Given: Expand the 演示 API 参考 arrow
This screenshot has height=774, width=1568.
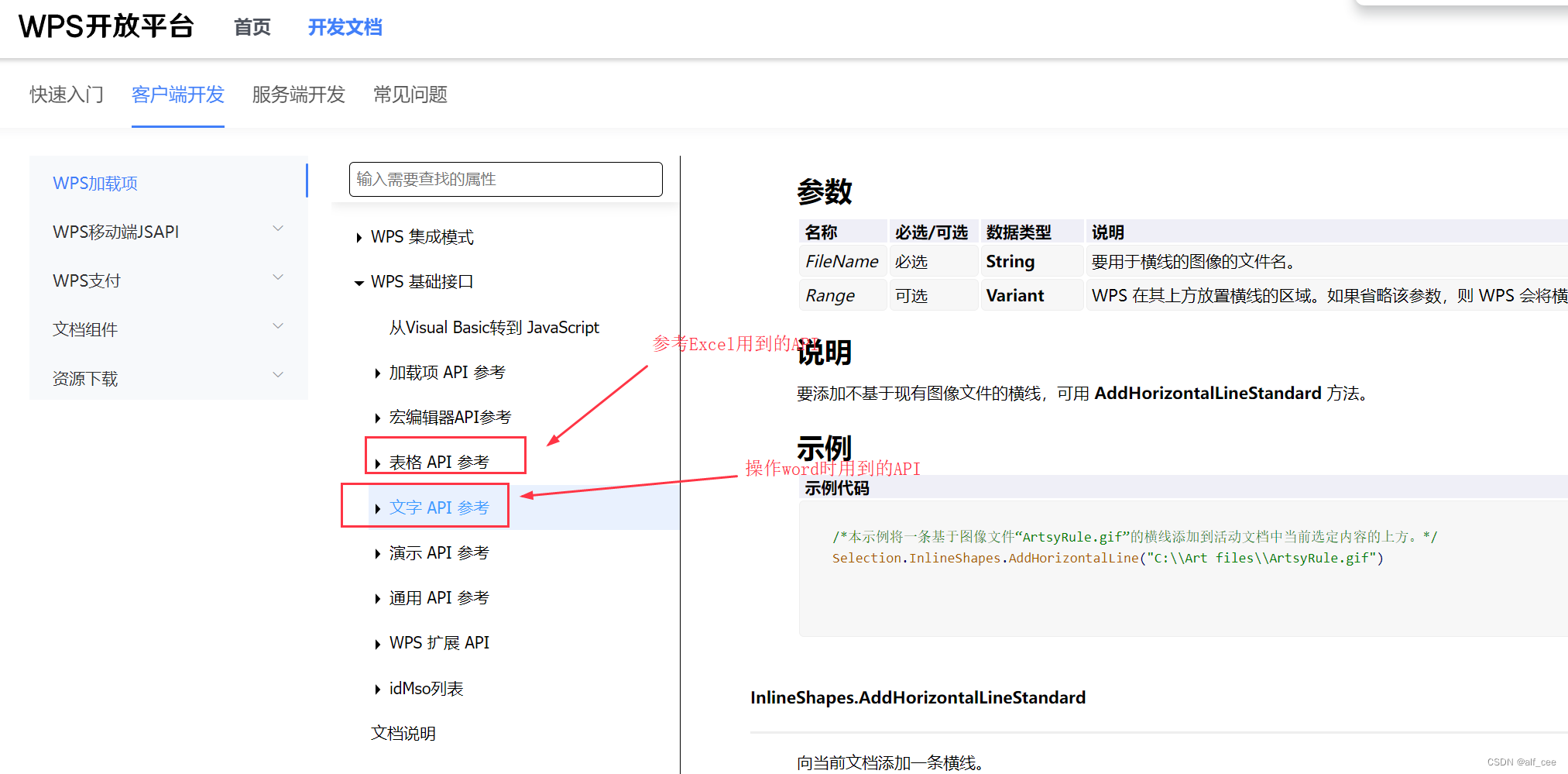Looking at the screenshot, I should click(377, 554).
